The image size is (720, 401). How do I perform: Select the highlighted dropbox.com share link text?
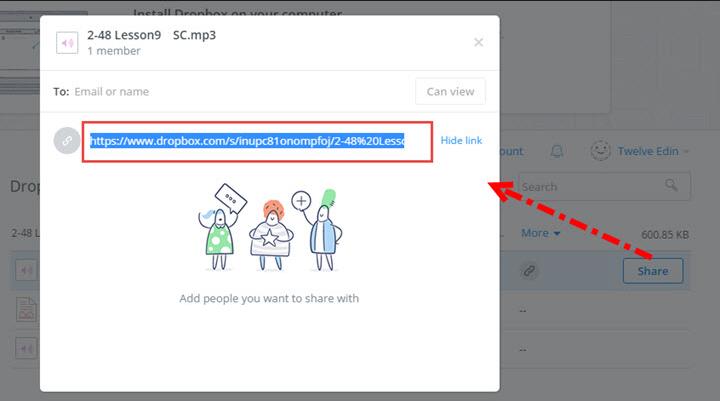(x=247, y=141)
